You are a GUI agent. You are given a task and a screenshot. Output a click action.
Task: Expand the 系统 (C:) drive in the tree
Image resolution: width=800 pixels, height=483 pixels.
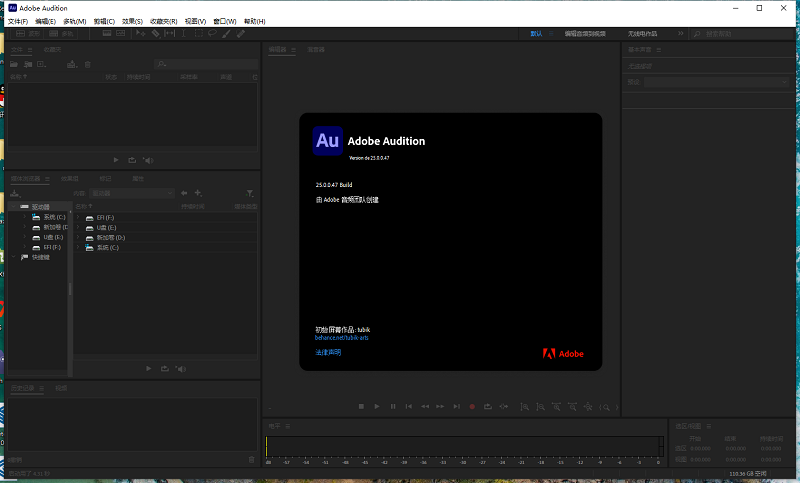tap(24, 217)
